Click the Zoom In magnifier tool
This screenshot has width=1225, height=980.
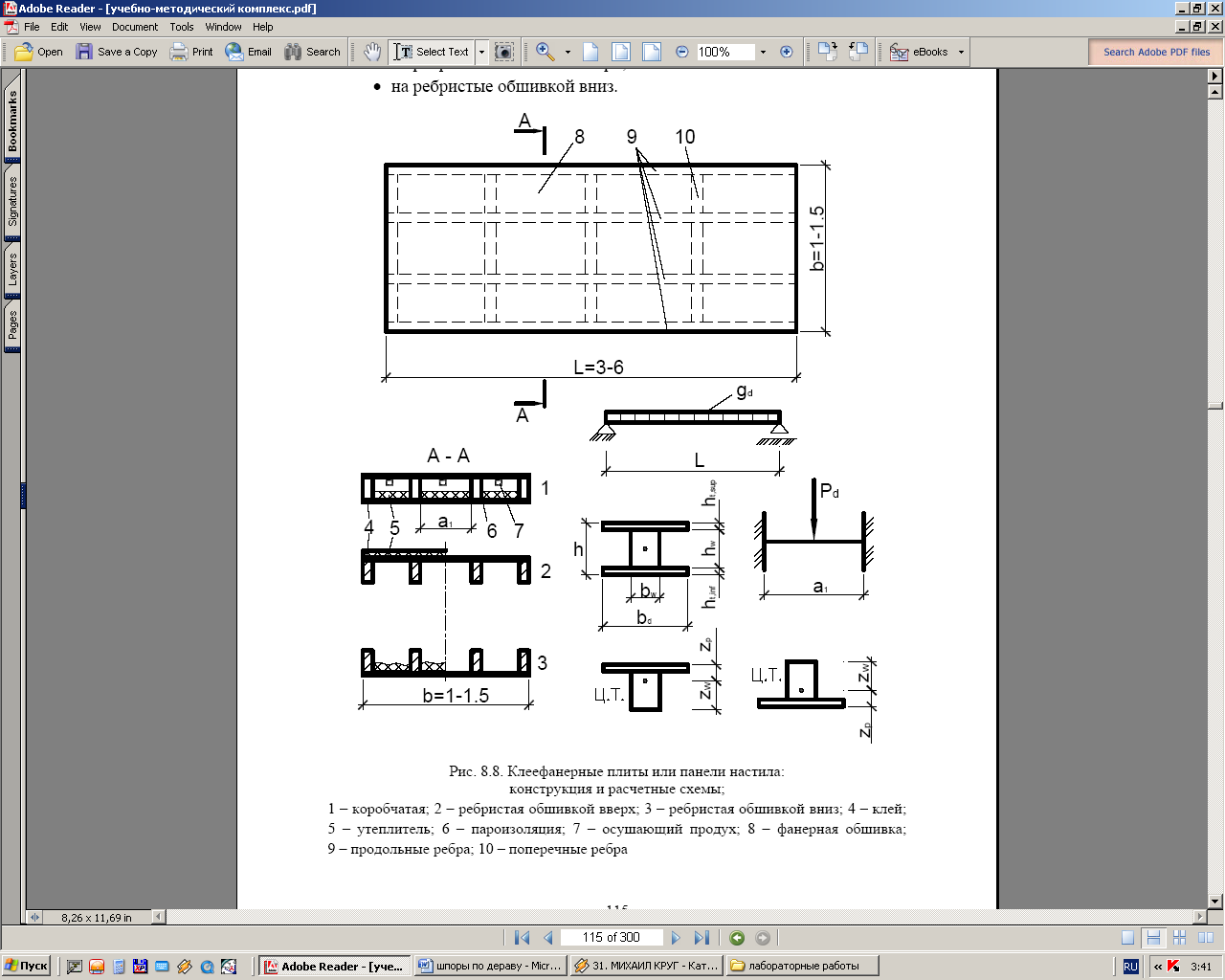545,52
